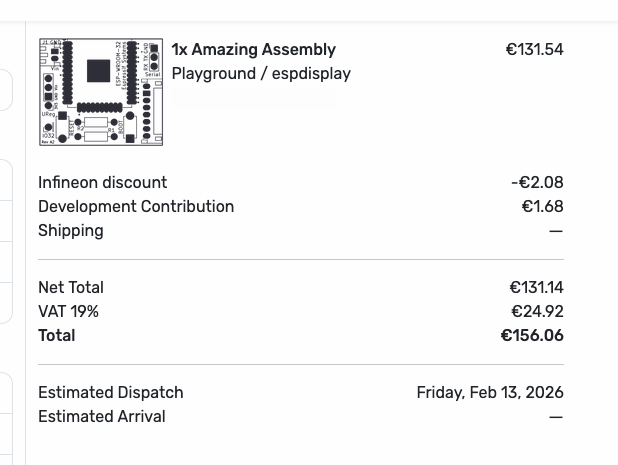Click the €131.14 net total amount
The image size is (618, 465).
(x=536, y=287)
